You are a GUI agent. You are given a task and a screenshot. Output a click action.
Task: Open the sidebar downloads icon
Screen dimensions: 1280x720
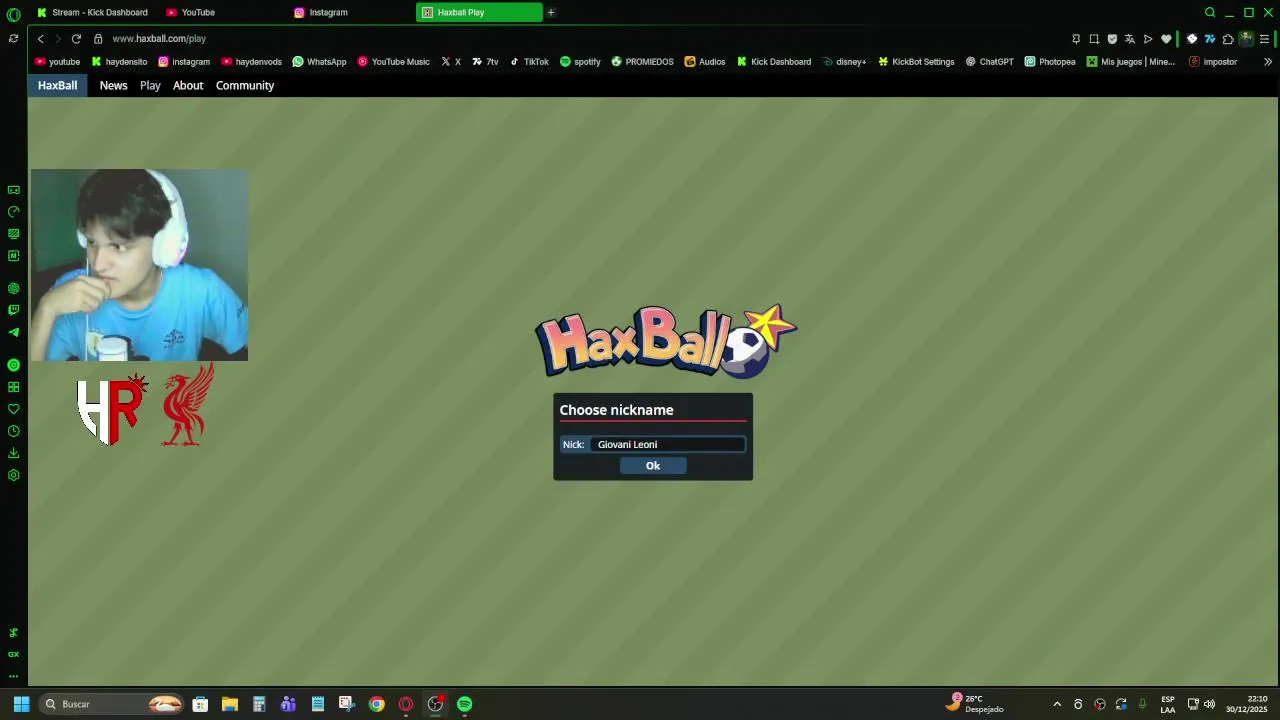pos(14,453)
